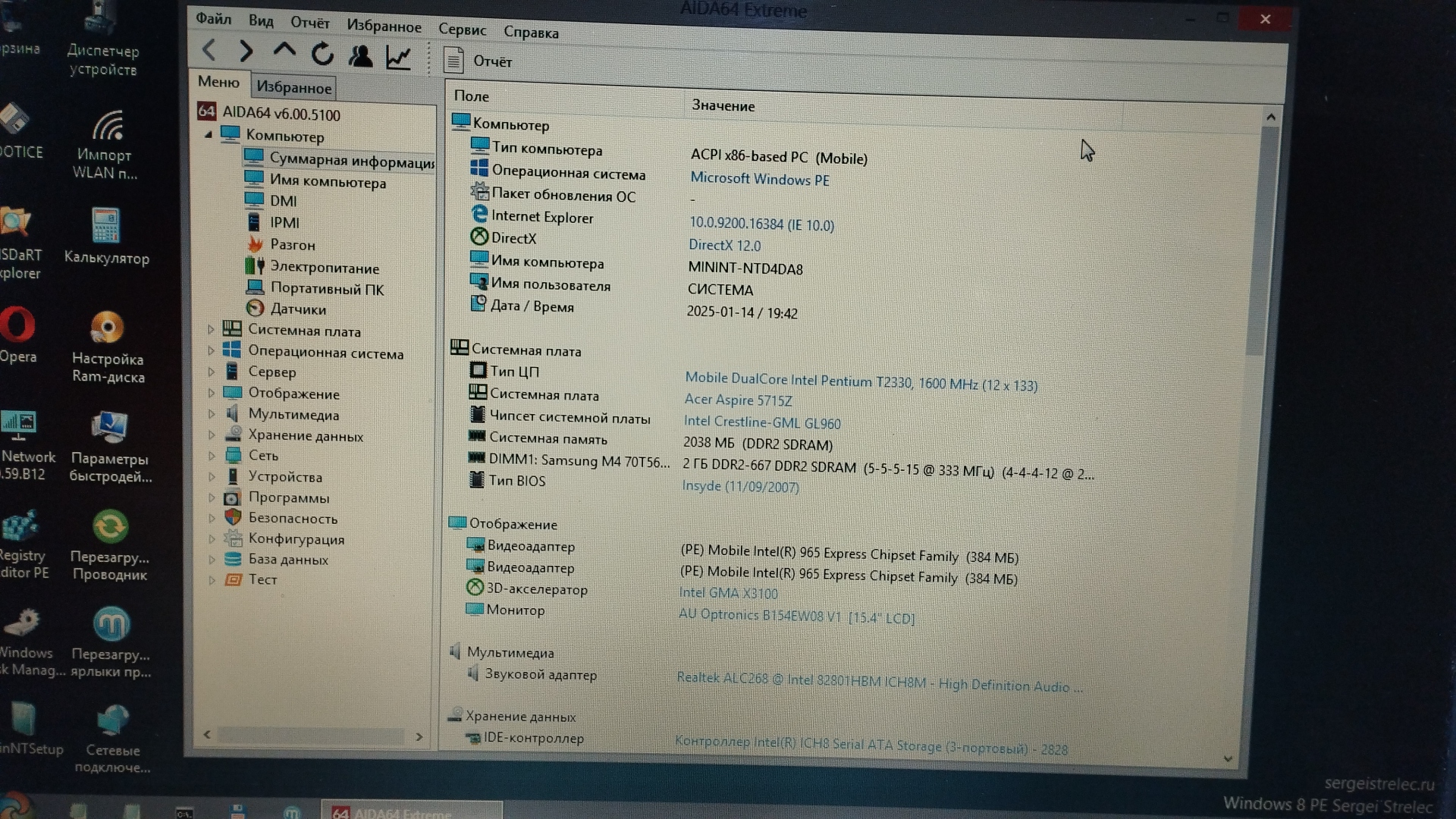1456x819 pixels.
Task: Click the Разгон flame icon
Action: click(x=255, y=244)
